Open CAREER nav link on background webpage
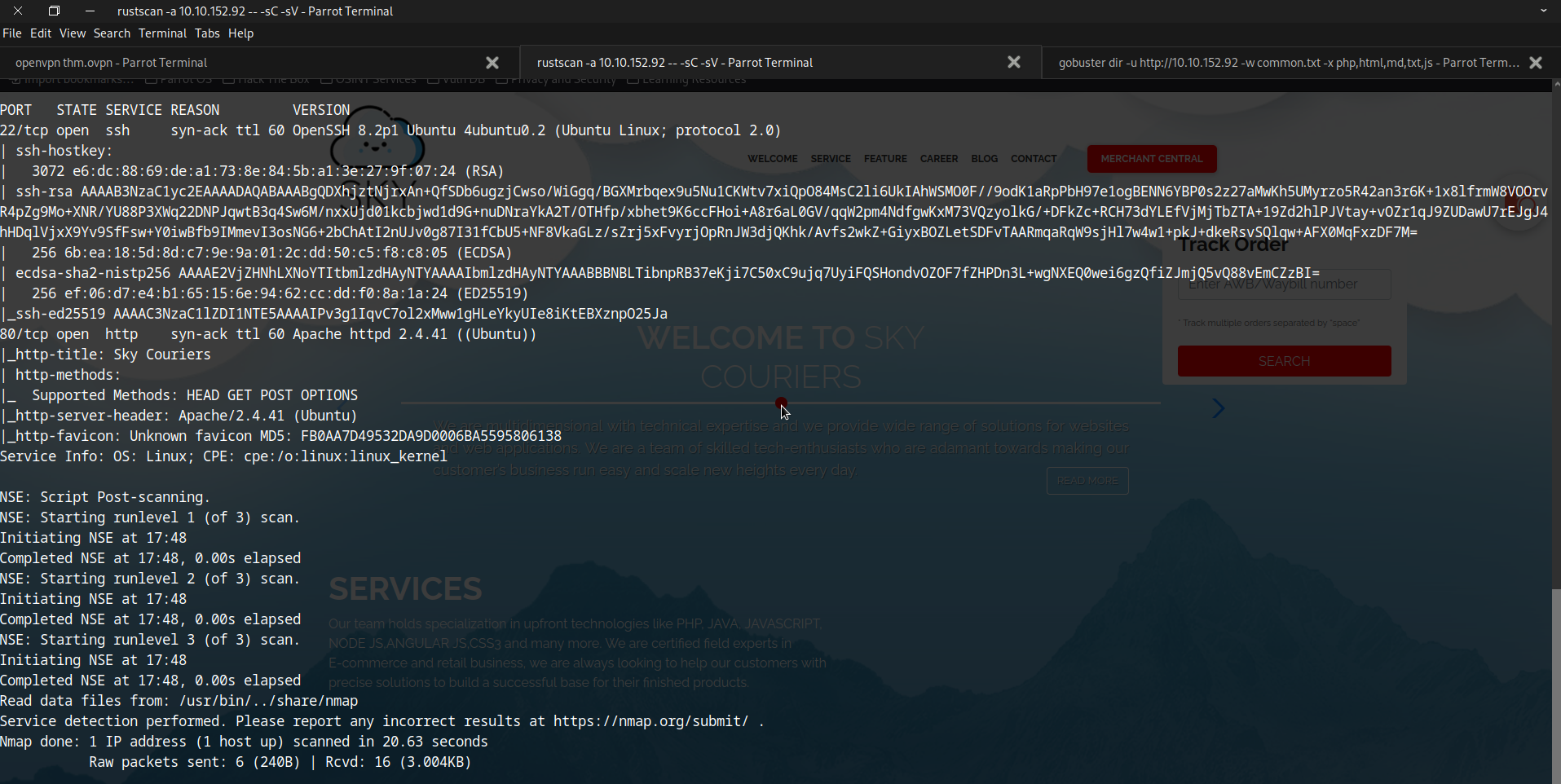This screenshot has width=1561, height=784. (939, 159)
